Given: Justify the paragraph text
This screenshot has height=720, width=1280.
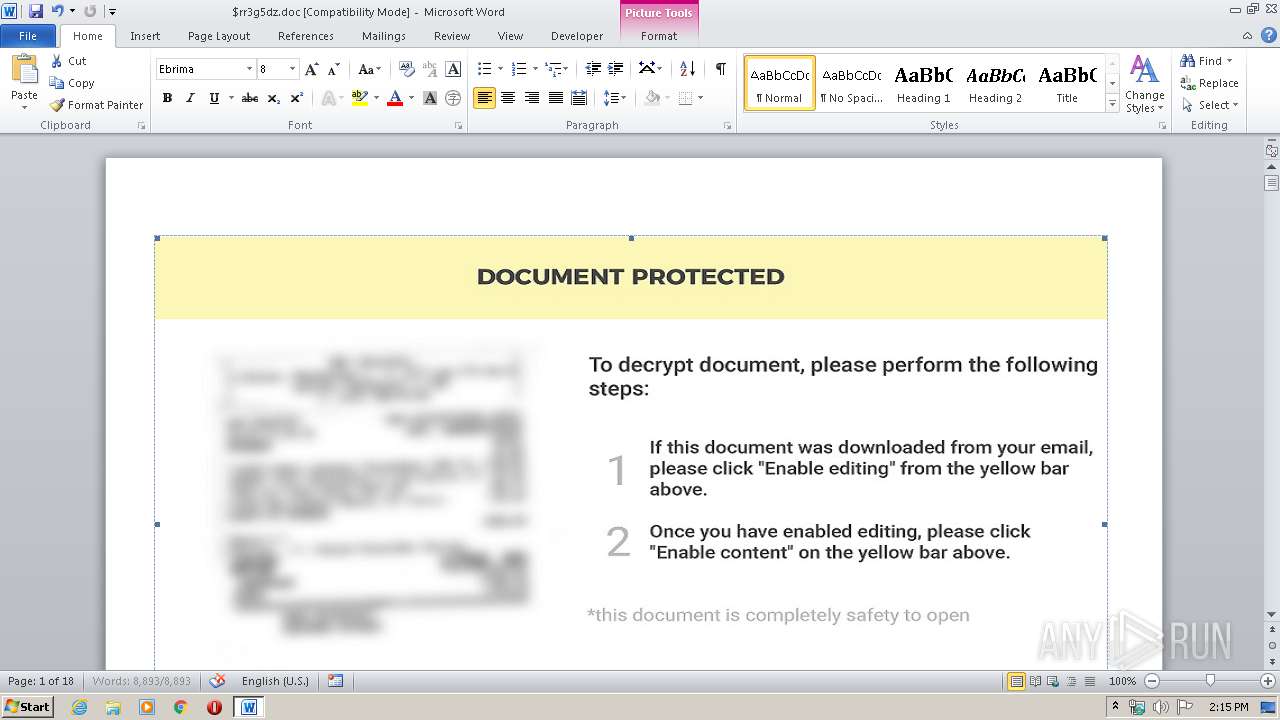Looking at the screenshot, I should pos(555,98).
